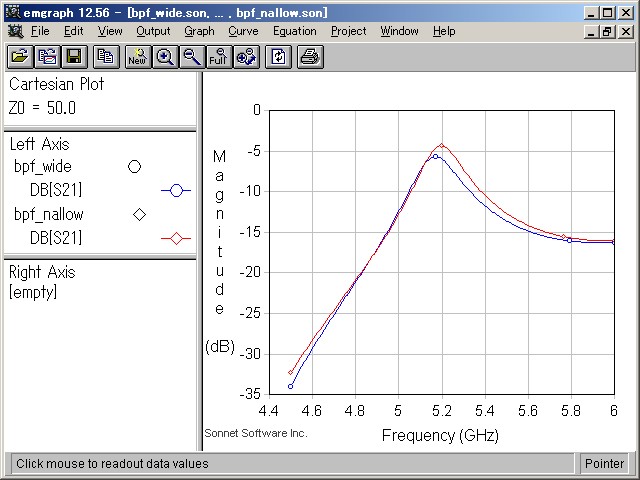
Task: Print the graph with the printer icon
Action: (310, 57)
